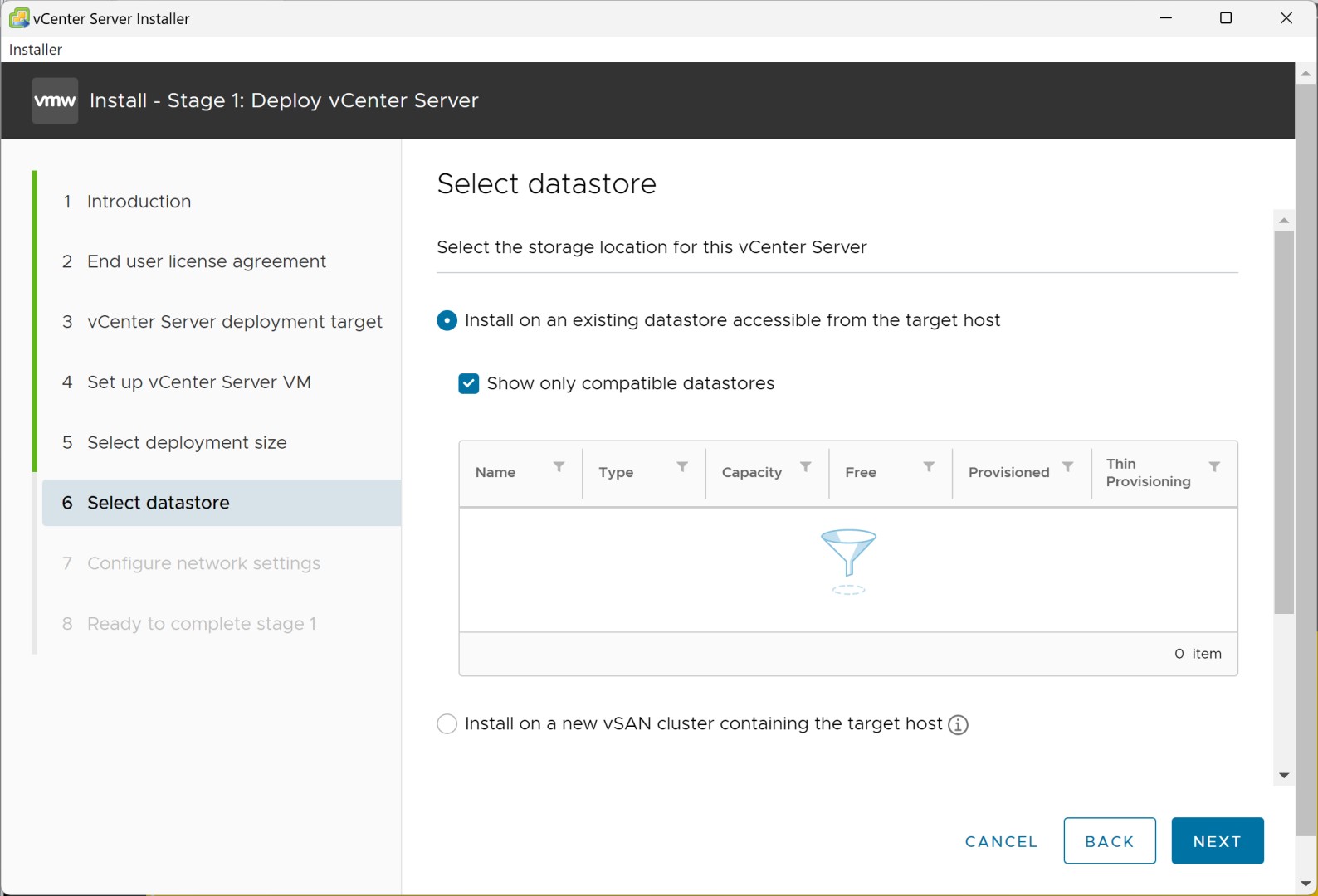The image size is (1318, 896).
Task: Click the NEXT button
Action: (x=1218, y=841)
